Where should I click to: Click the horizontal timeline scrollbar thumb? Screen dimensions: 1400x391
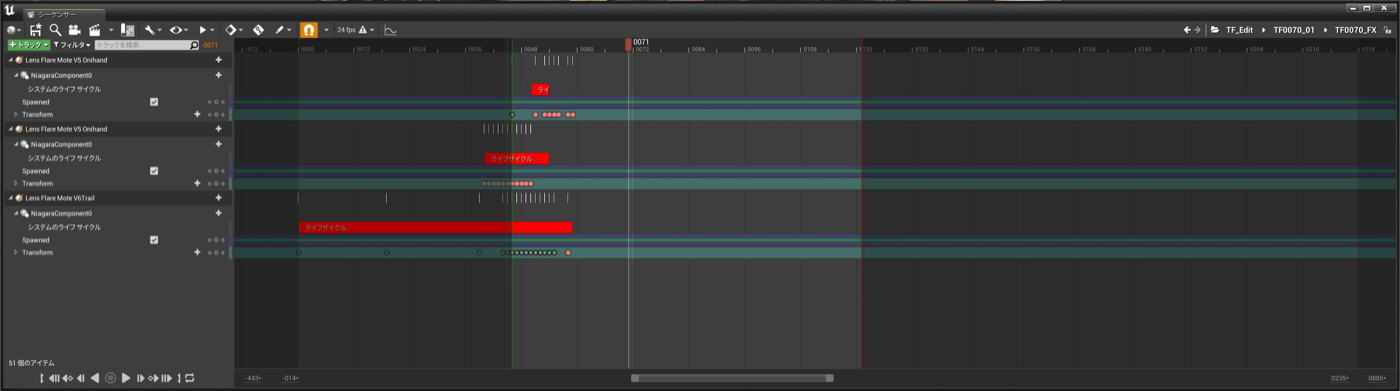click(x=732, y=378)
